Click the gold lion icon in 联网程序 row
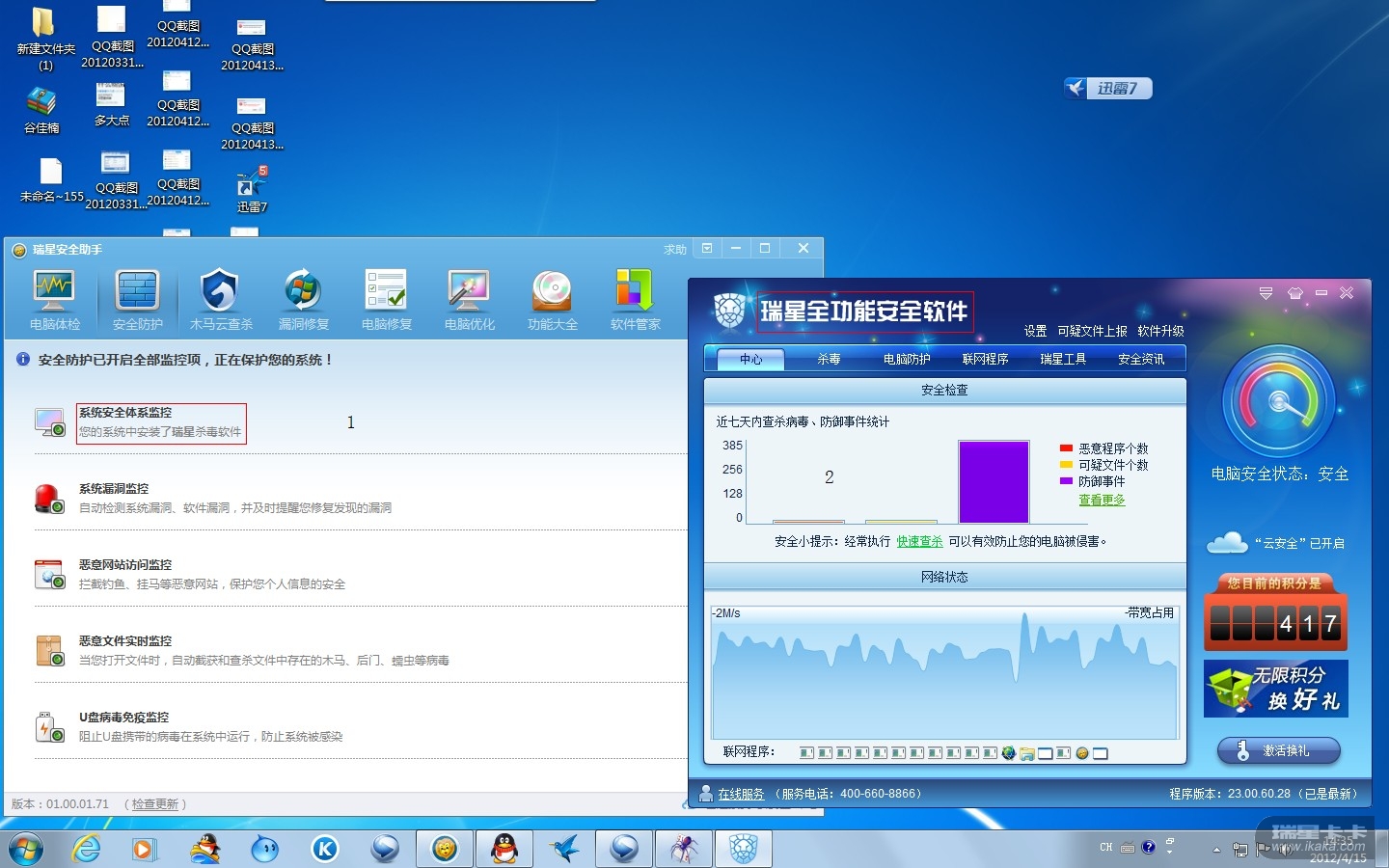 (x=1082, y=753)
